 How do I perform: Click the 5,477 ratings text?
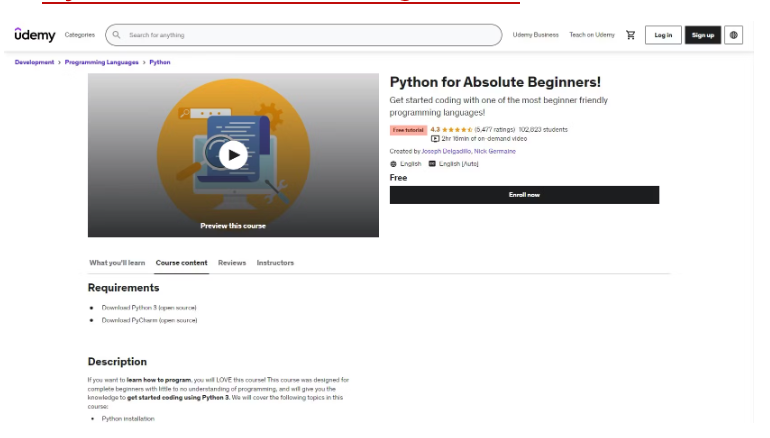click(495, 130)
